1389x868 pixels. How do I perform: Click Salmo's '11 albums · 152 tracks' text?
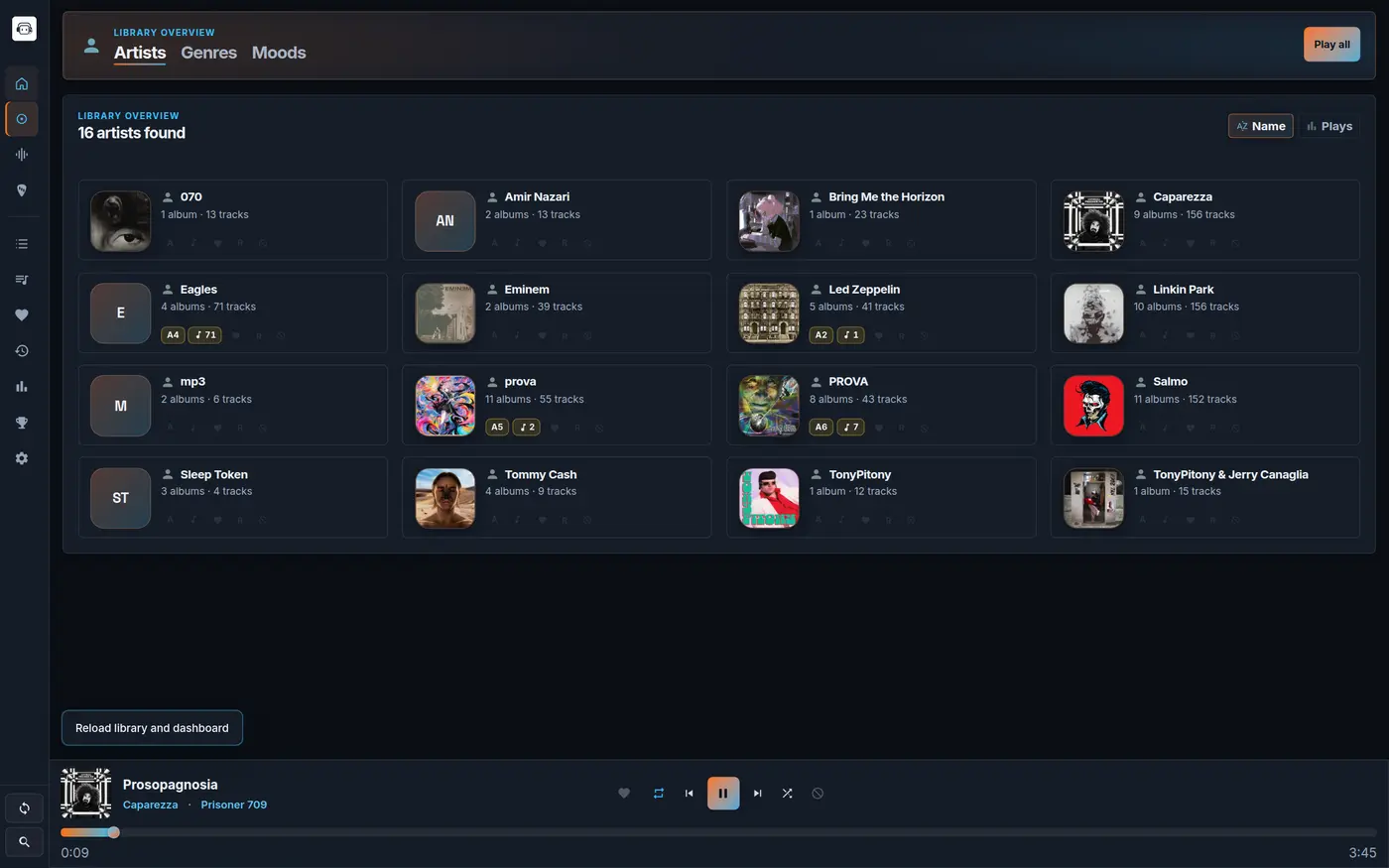tap(1185, 399)
